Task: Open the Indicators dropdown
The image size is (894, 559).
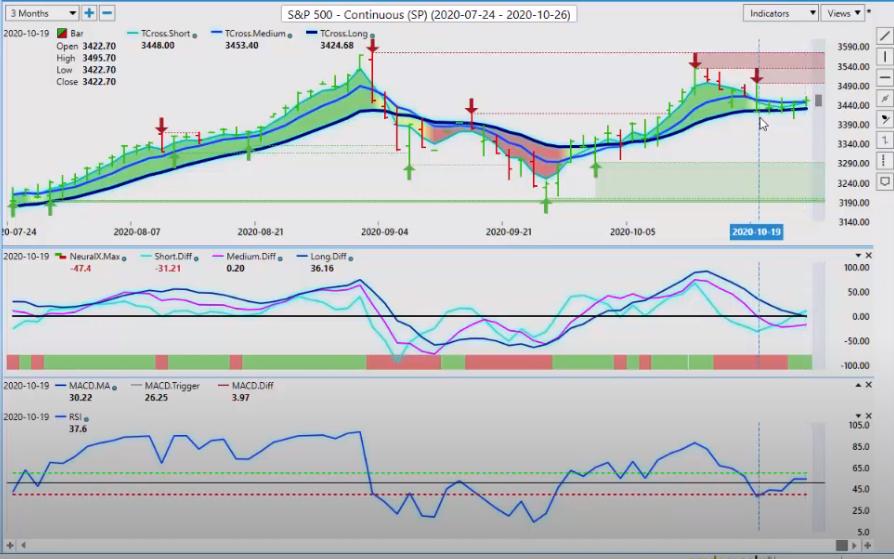Action: (781, 13)
